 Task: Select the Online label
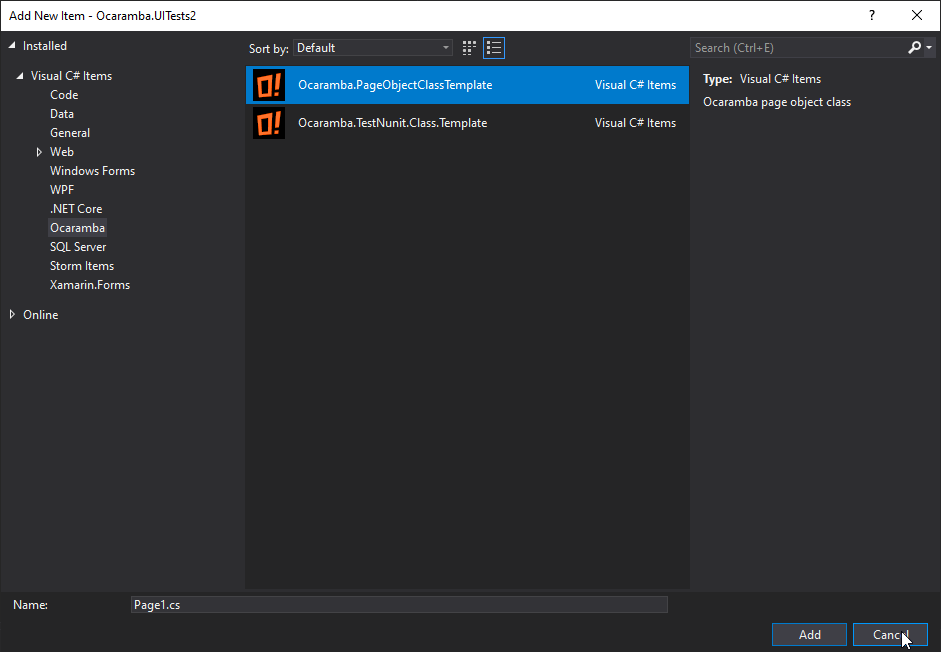(40, 315)
